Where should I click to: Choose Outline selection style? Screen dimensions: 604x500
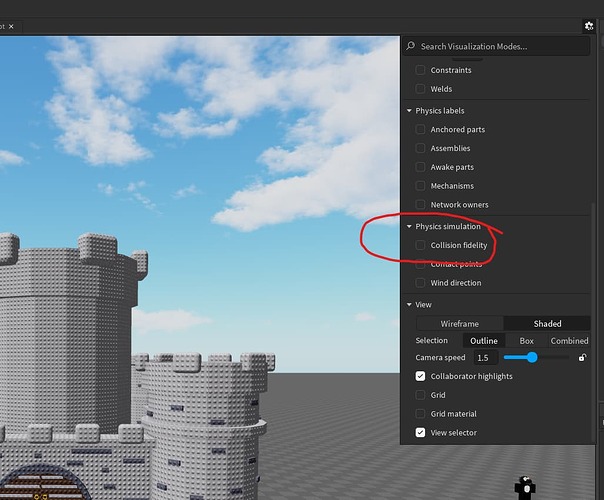(484, 341)
